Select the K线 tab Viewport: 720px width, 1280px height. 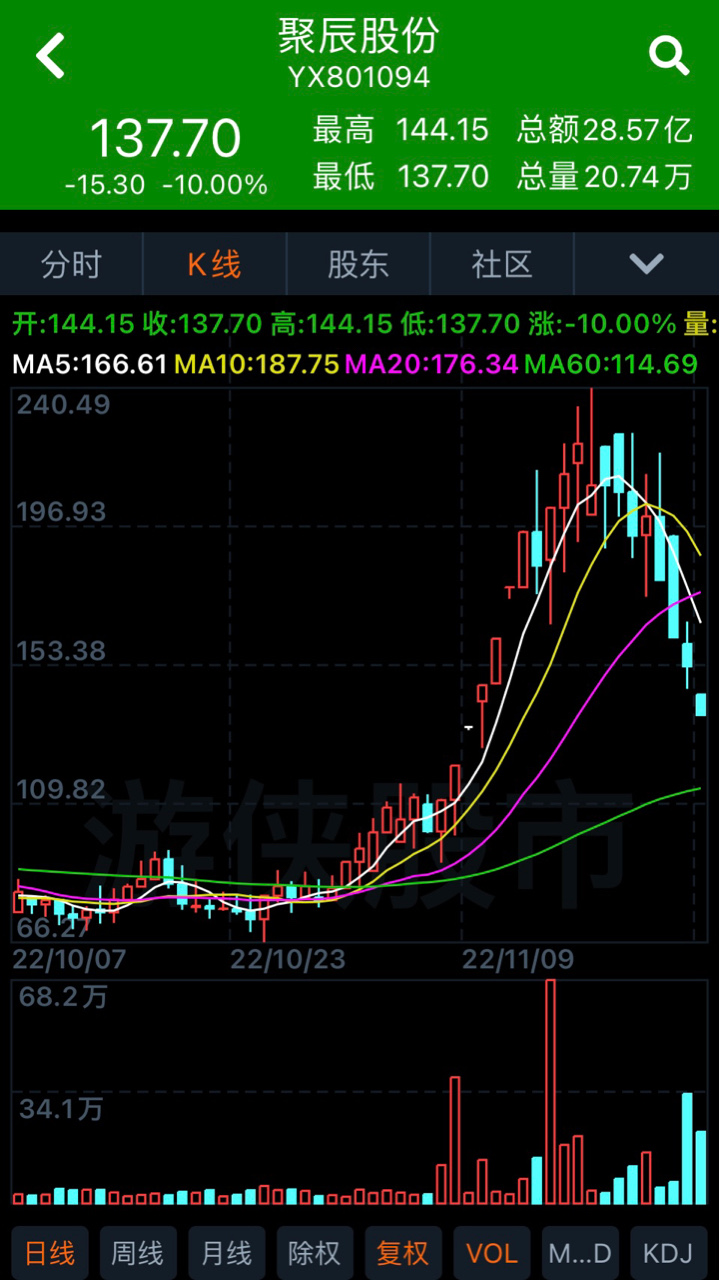215,264
